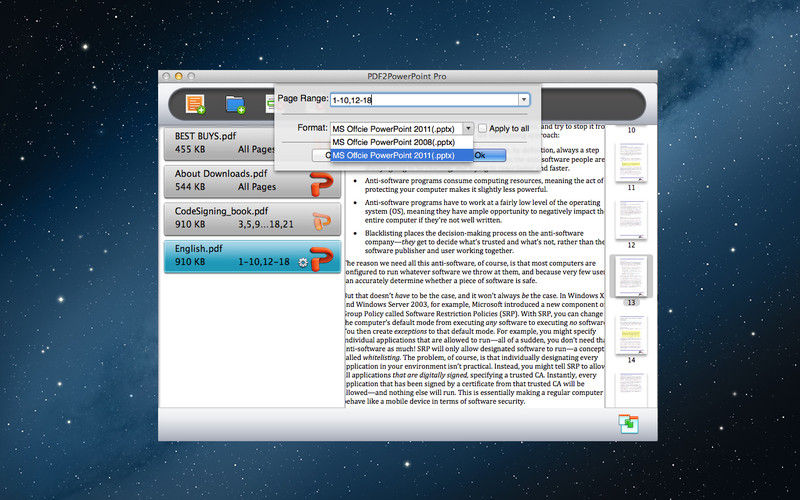Screen dimensions: 800x500
Task: Click the Format dropdown arrow
Action: click(x=468, y=128)
